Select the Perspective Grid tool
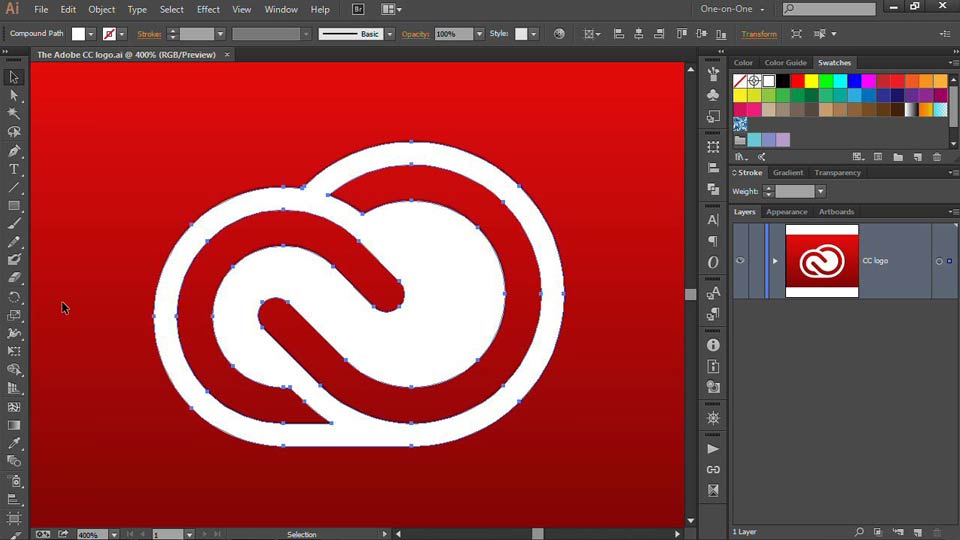The height and width of the screenshot is (540, 960). (x=13, y=389)
